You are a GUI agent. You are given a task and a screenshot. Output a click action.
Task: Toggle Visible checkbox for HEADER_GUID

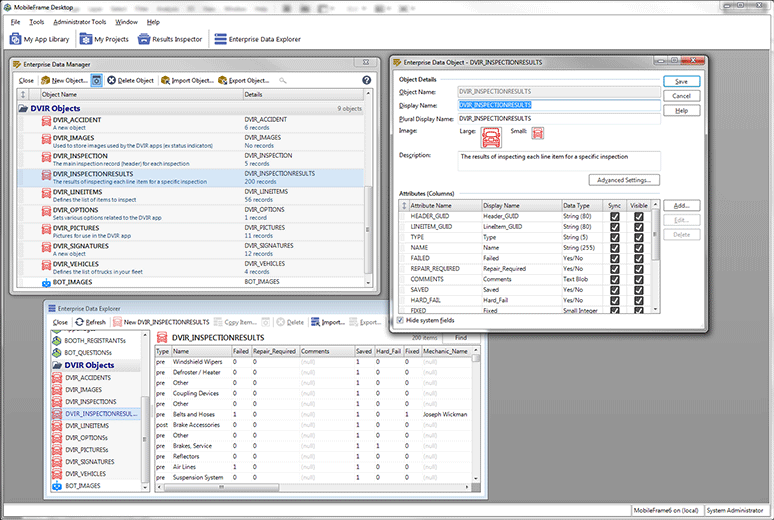tap(639, 216)
